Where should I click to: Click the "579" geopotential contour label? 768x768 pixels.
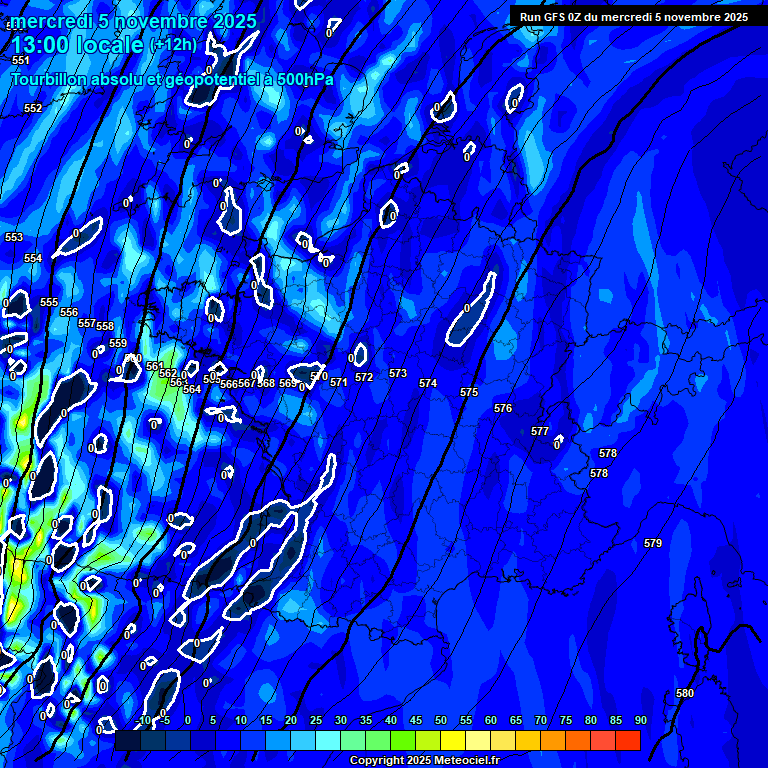(653, 543)
